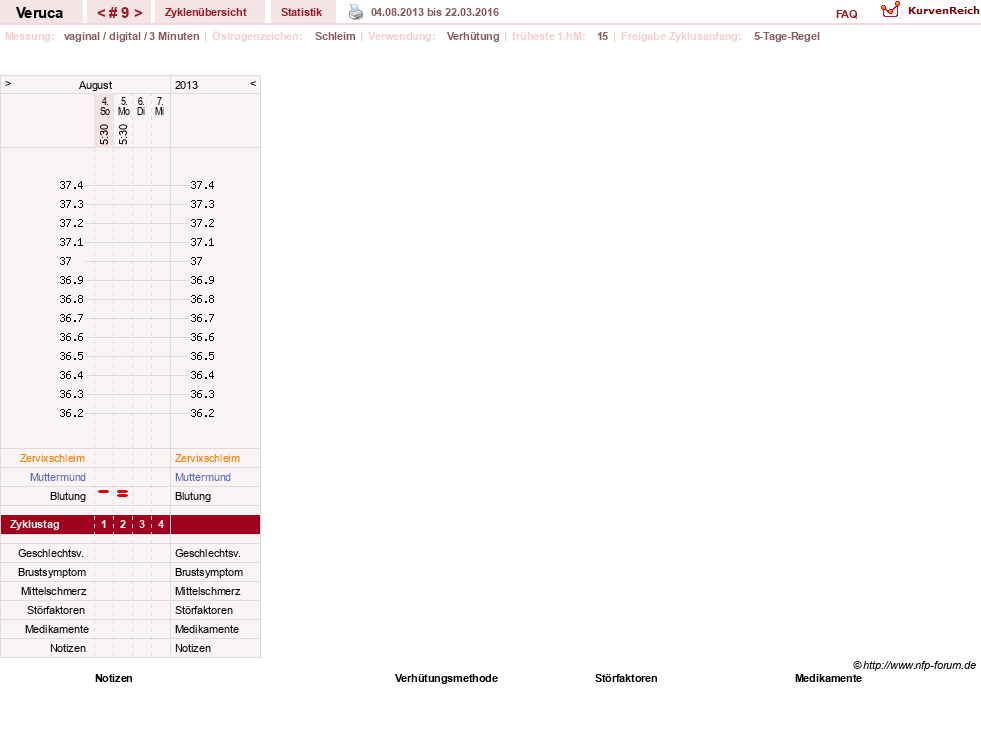Click the bottom Störfaktoren heading
981x737 pixels.
(x=626, y=678)
